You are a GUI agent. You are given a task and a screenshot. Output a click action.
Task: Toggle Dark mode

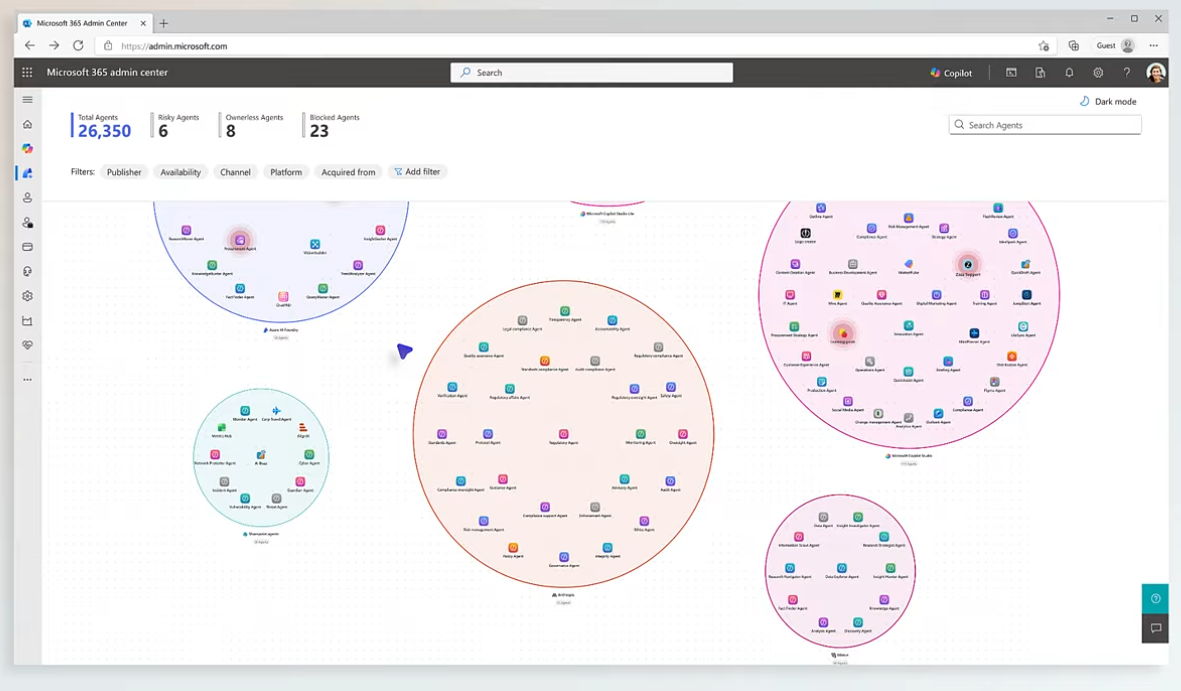pyautogui.click(x=1108, y=101)
